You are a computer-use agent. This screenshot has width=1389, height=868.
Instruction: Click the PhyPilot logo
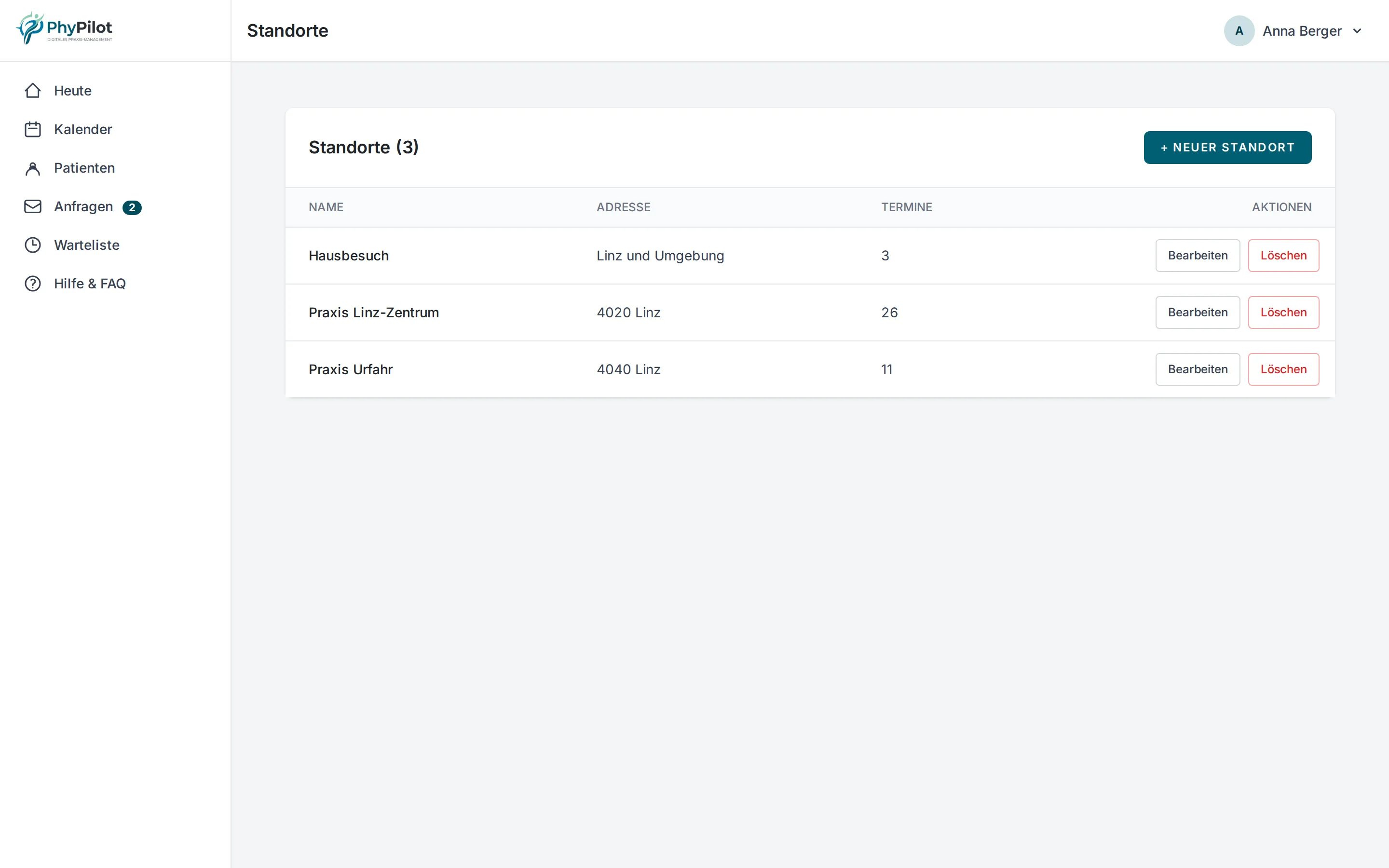pos(64,29)
